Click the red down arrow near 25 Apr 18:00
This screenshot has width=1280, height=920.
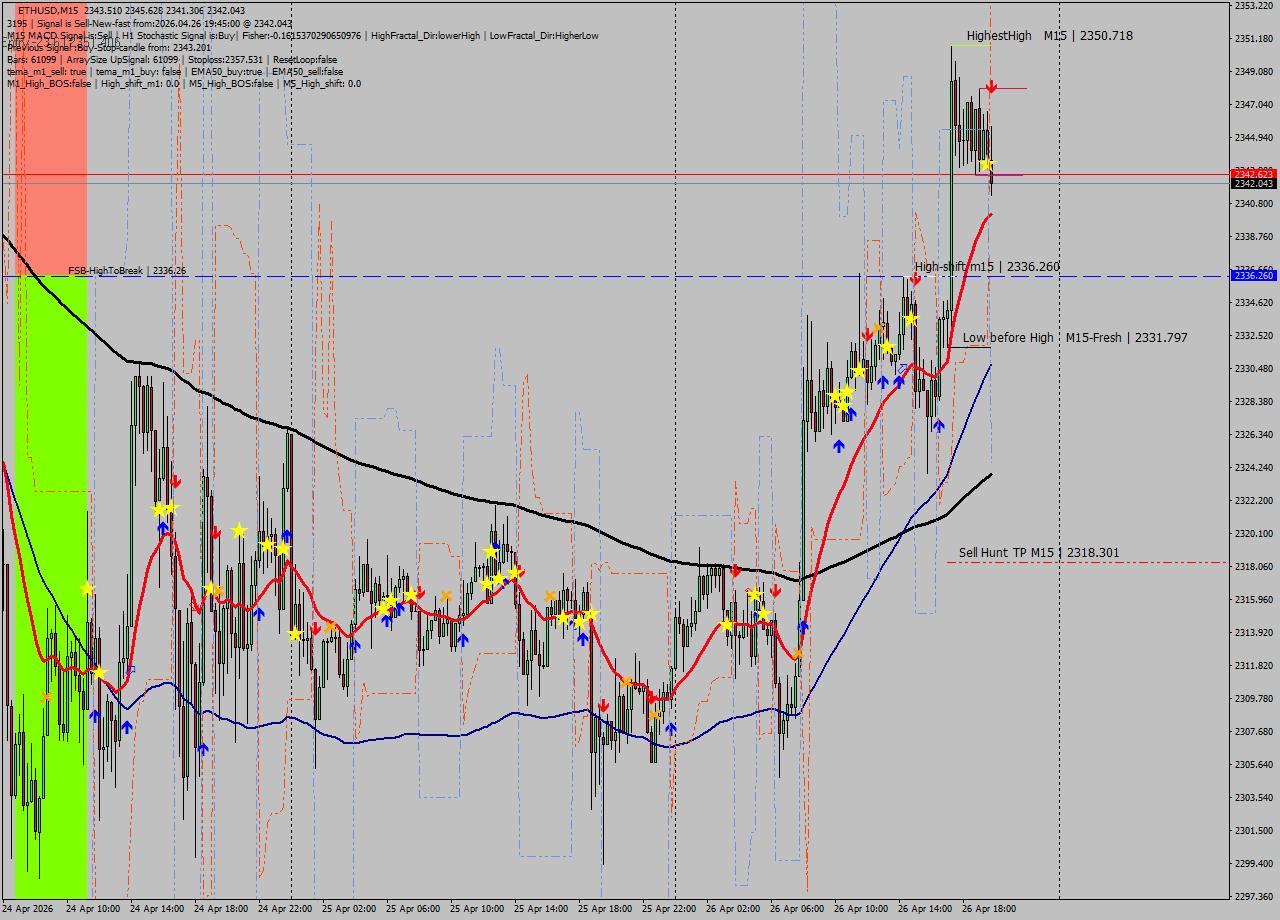click(x=604, y=706)
